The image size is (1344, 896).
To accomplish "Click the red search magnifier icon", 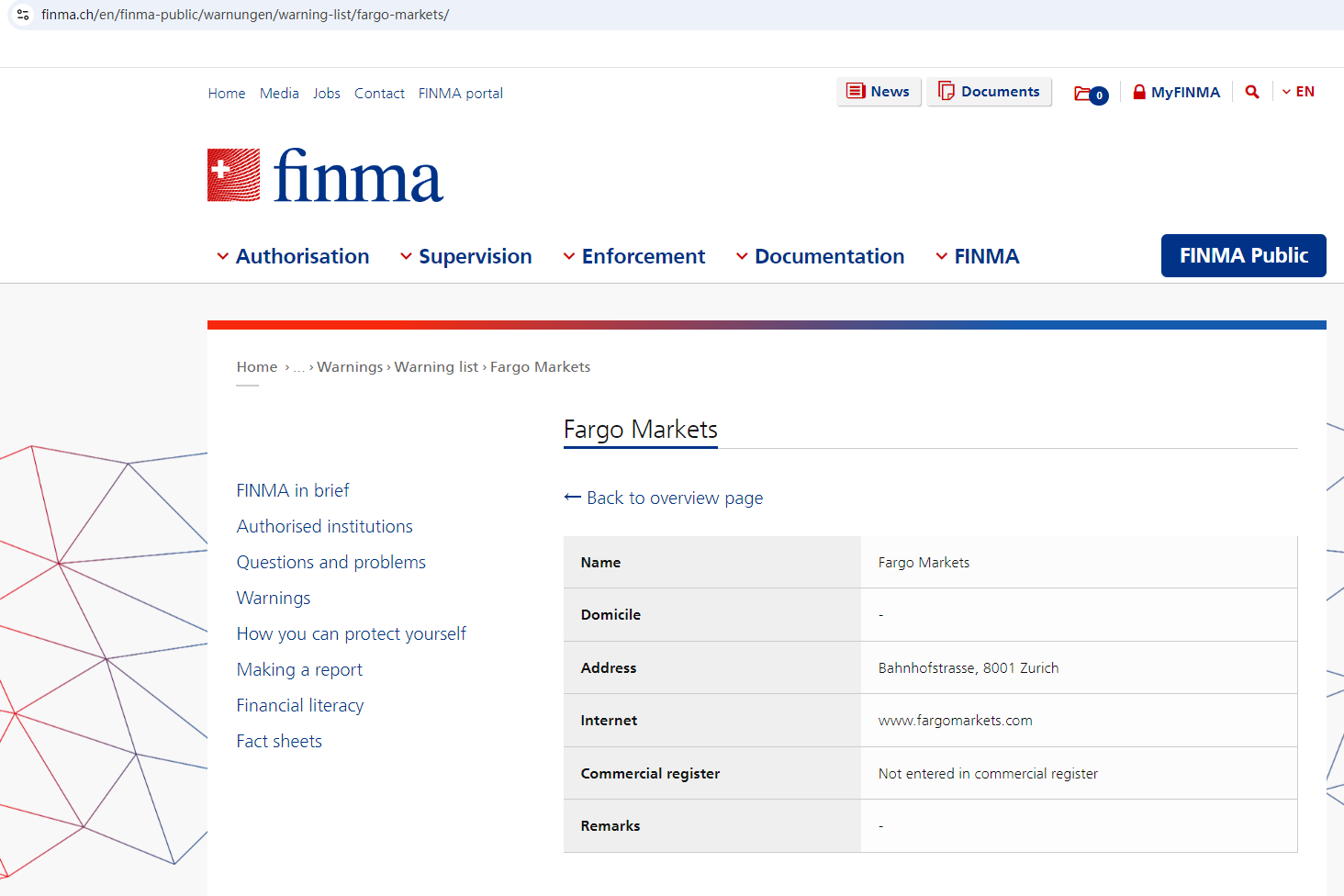I will click(x=1251, y=92).
